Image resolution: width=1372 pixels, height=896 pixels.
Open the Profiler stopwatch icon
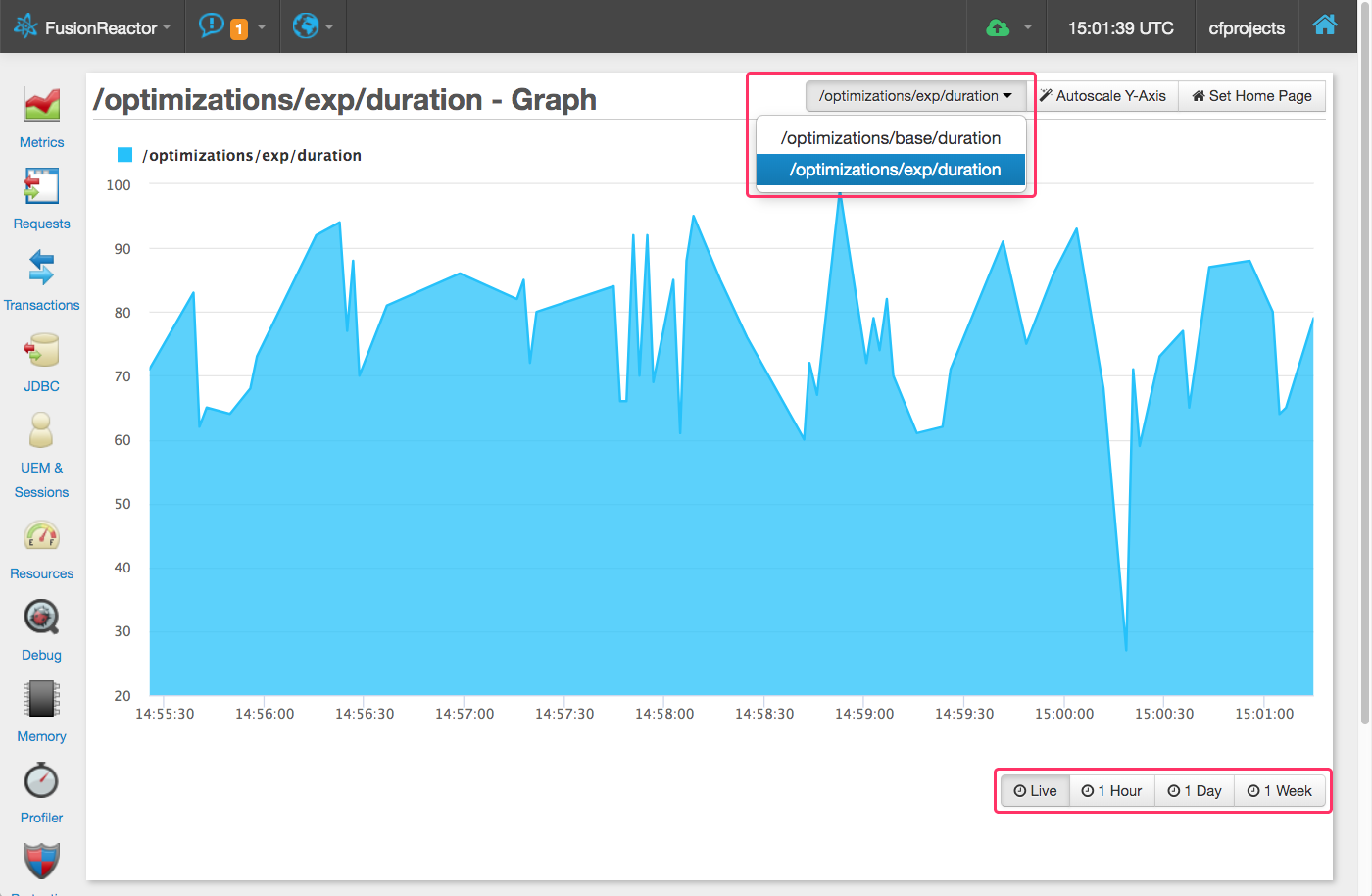click(41, 780)
